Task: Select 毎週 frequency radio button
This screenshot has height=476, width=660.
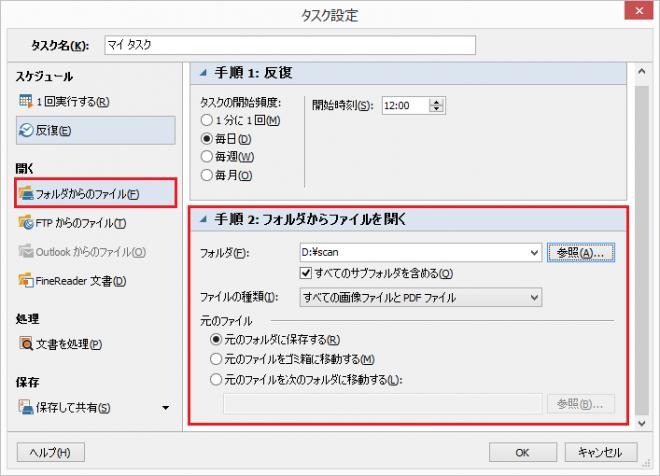Action: tap(207, 157)
